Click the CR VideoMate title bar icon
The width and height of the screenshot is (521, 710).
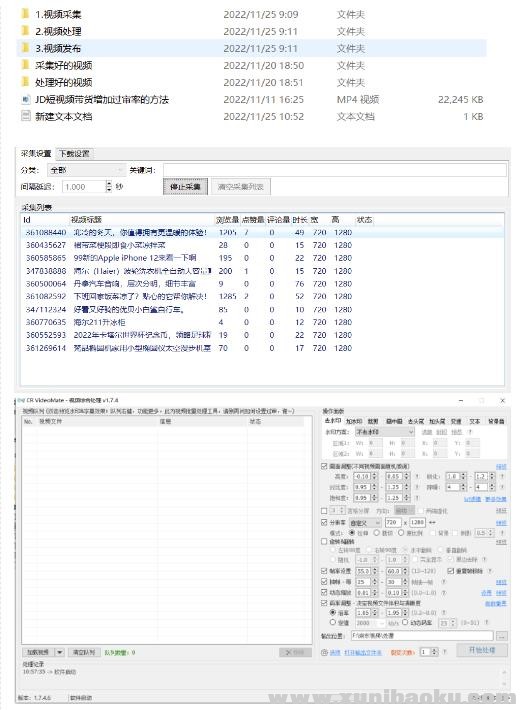tap(21, 400)
